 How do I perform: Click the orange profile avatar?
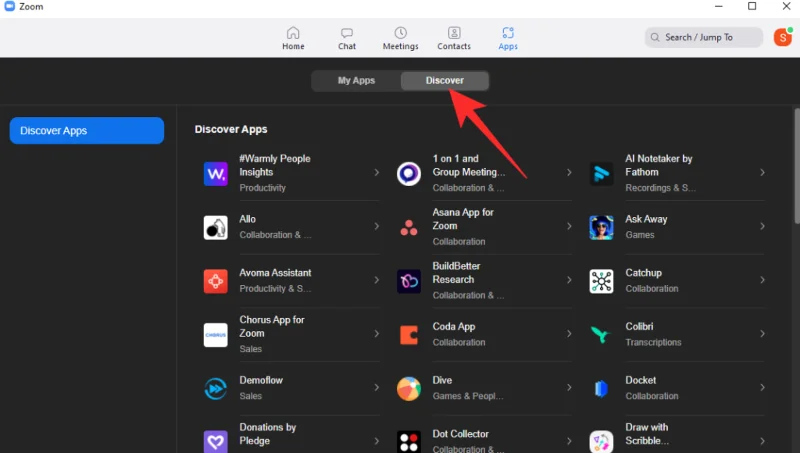pyautogui.click(x=782, y=37)
